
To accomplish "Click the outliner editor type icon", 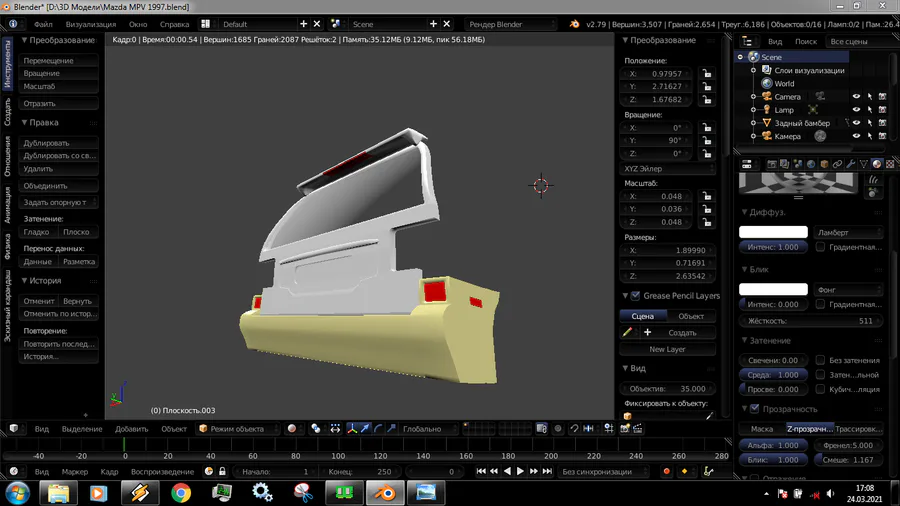I will tap(747, 41).
